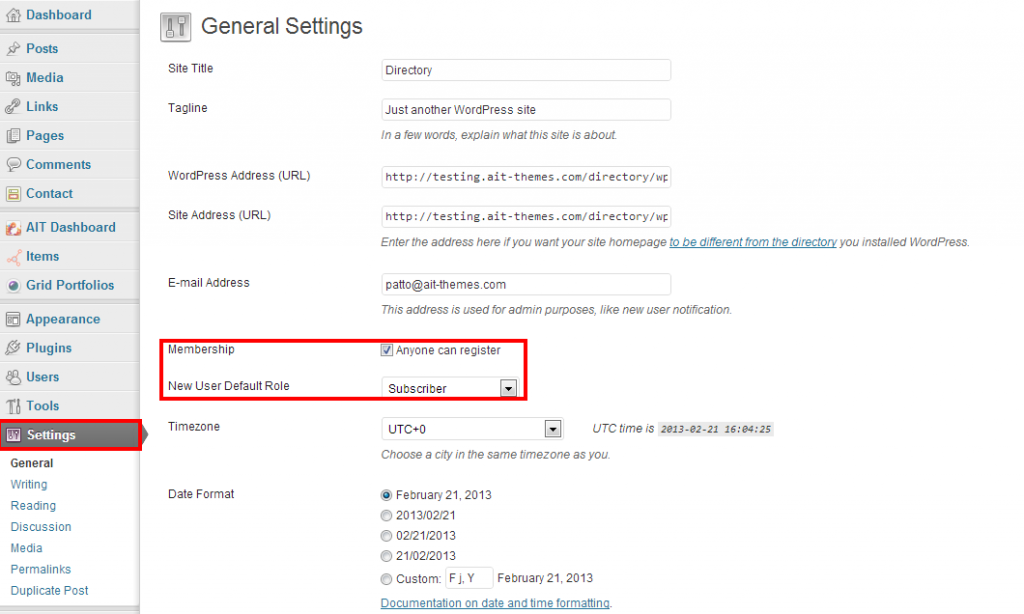
Task: Click the Media icon in sidebar
Action: (x=14, y=78)
